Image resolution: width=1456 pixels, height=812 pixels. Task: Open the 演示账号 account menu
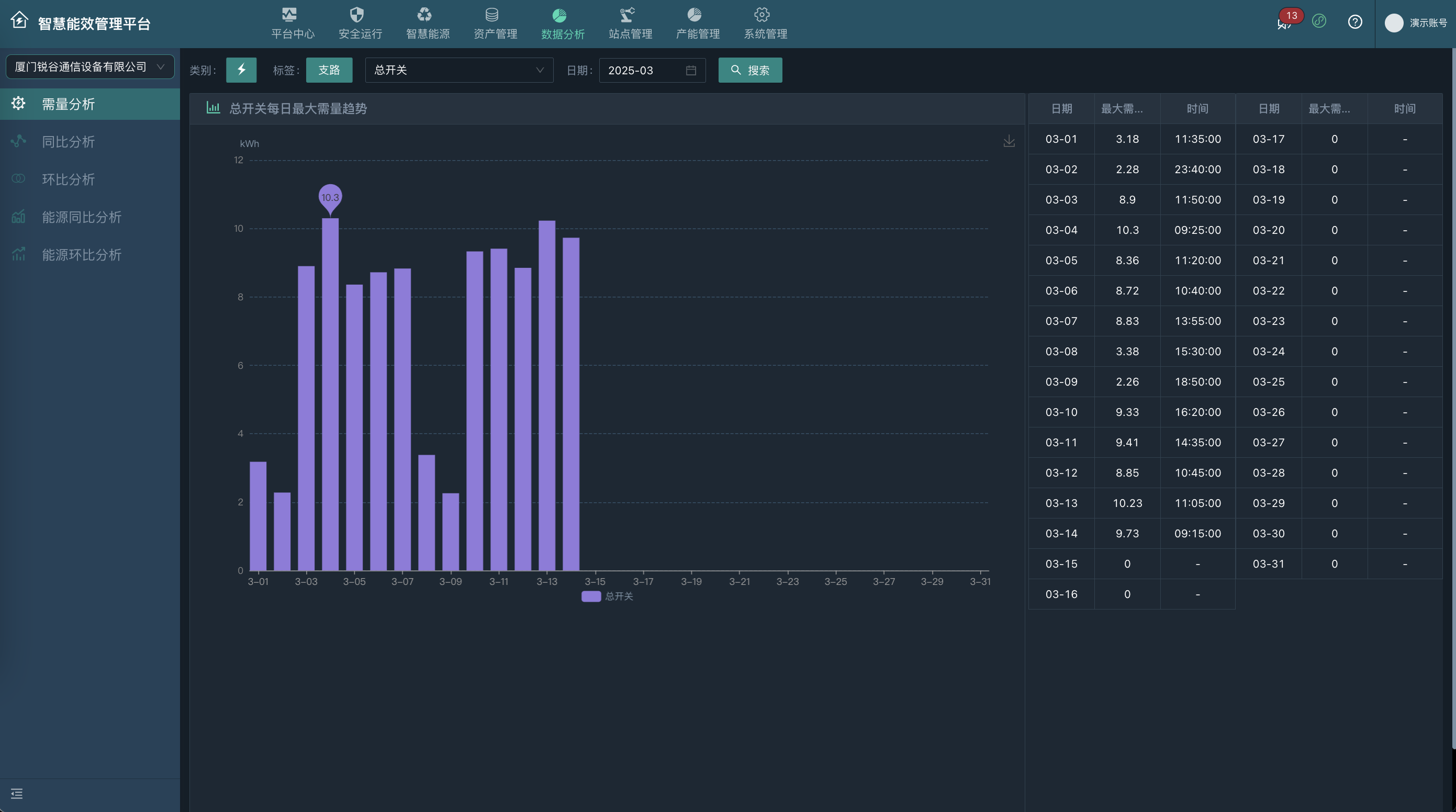point(1428,22)
